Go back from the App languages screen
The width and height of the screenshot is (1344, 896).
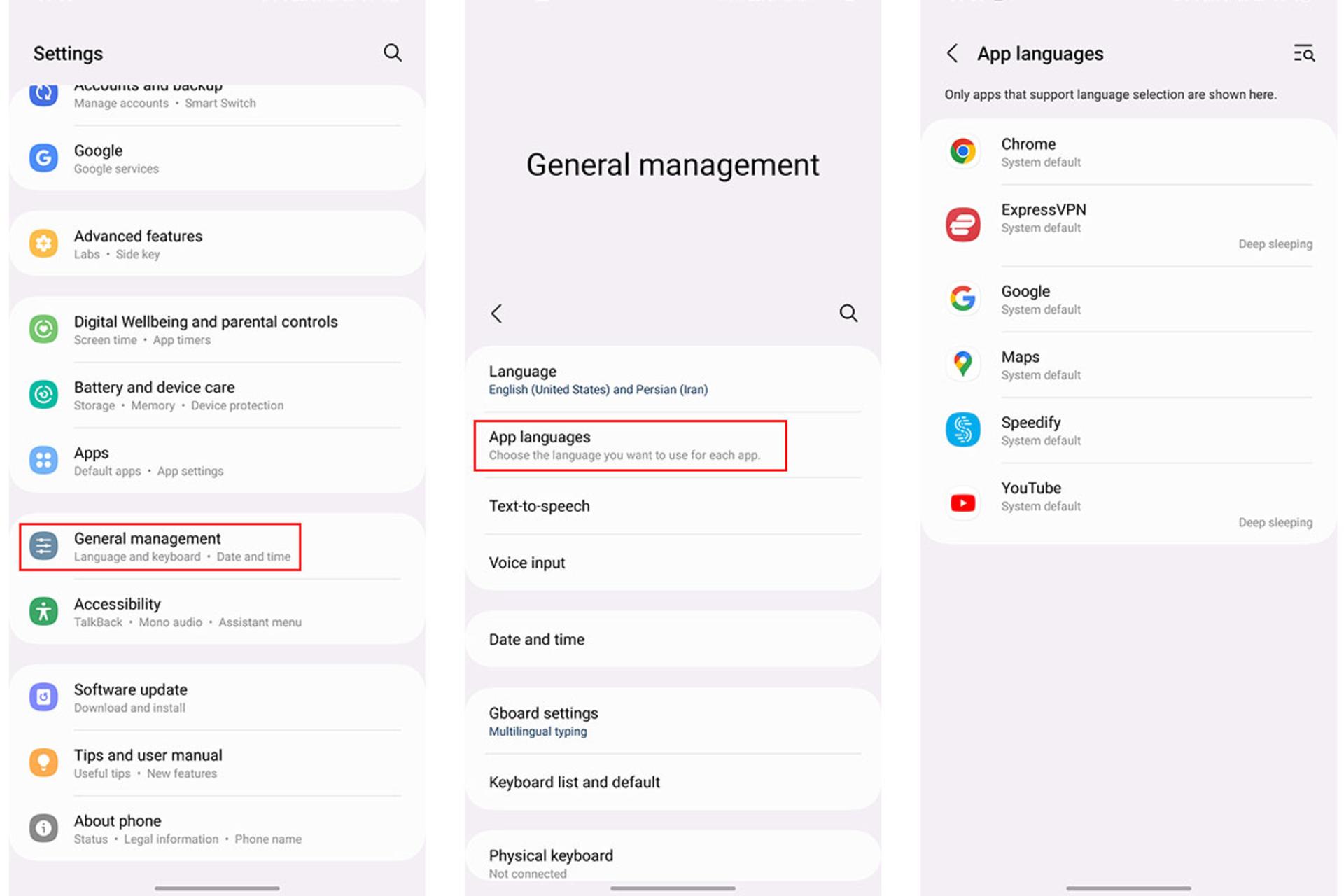(952, 53)
